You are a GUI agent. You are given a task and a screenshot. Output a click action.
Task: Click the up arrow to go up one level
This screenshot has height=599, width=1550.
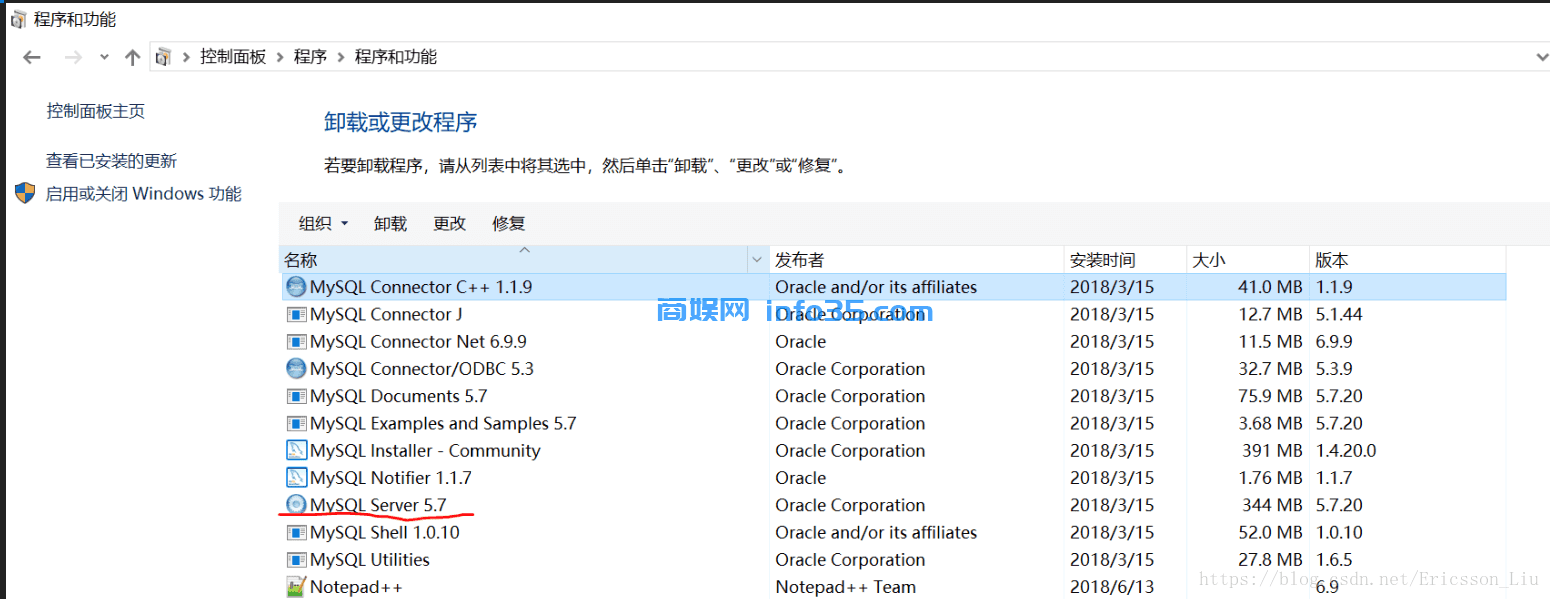pos(133,57)
